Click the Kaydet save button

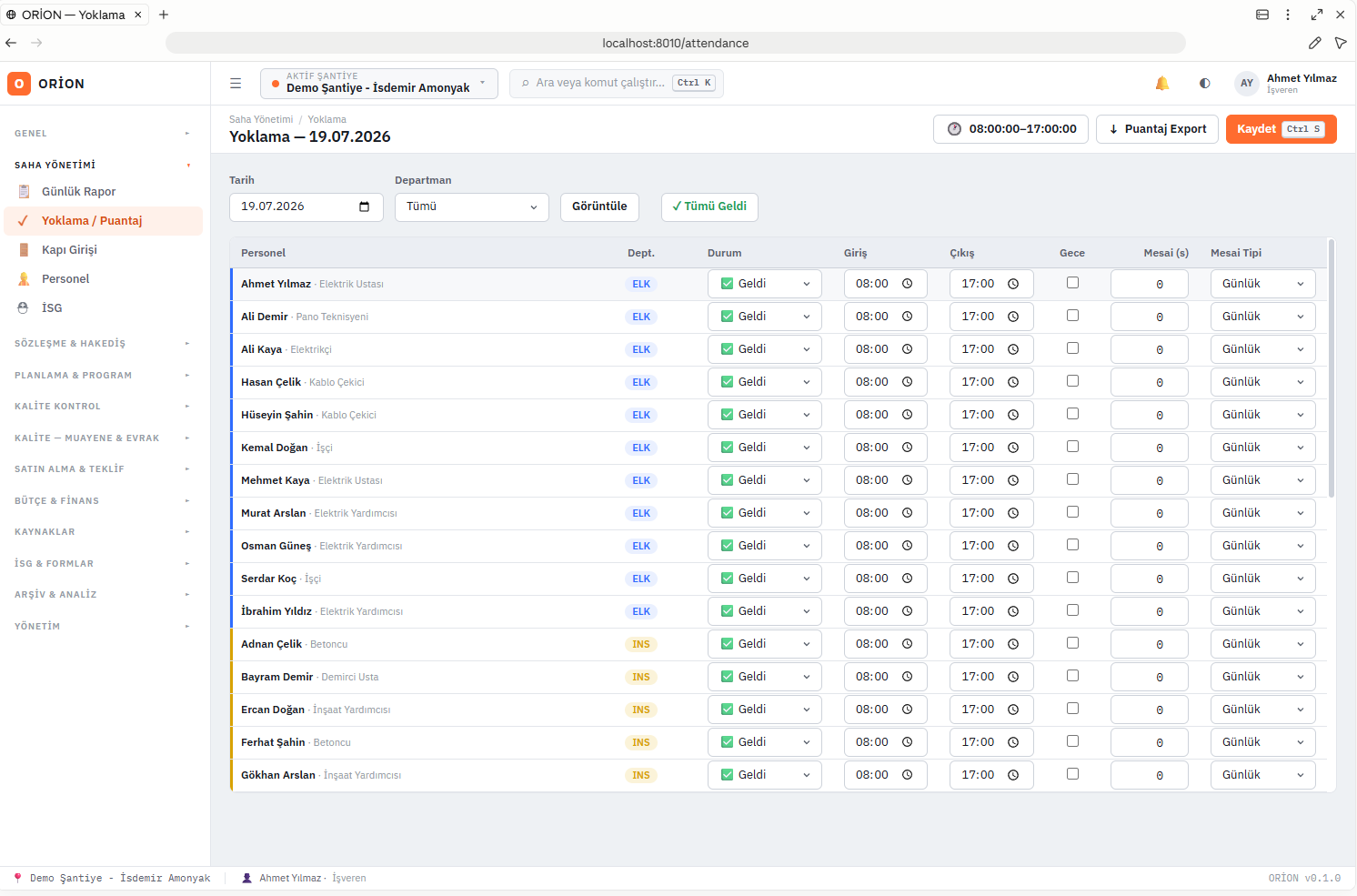1281,129
